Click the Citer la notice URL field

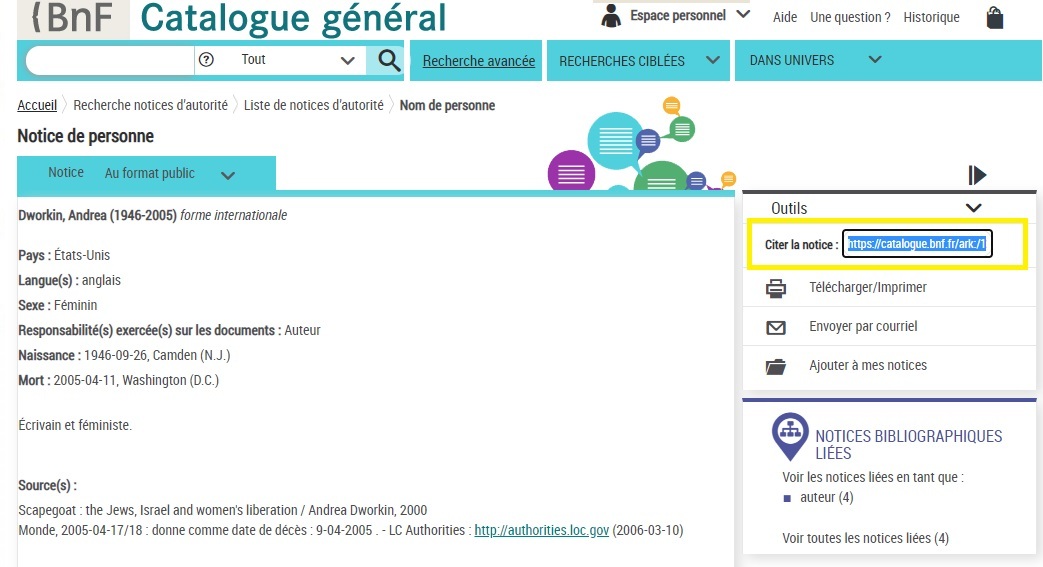pyautogui.click(x=917, y=244)
